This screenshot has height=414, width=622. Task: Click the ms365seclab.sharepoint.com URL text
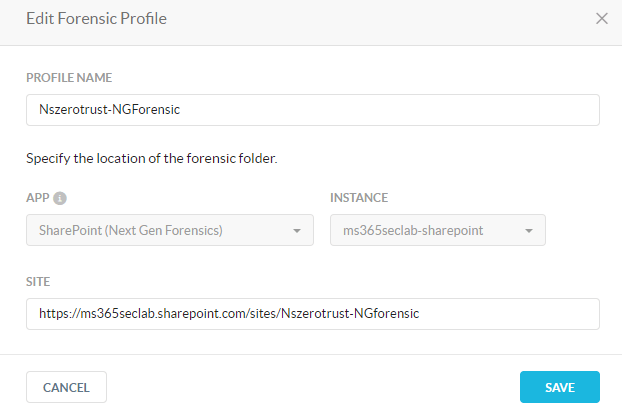229,314
